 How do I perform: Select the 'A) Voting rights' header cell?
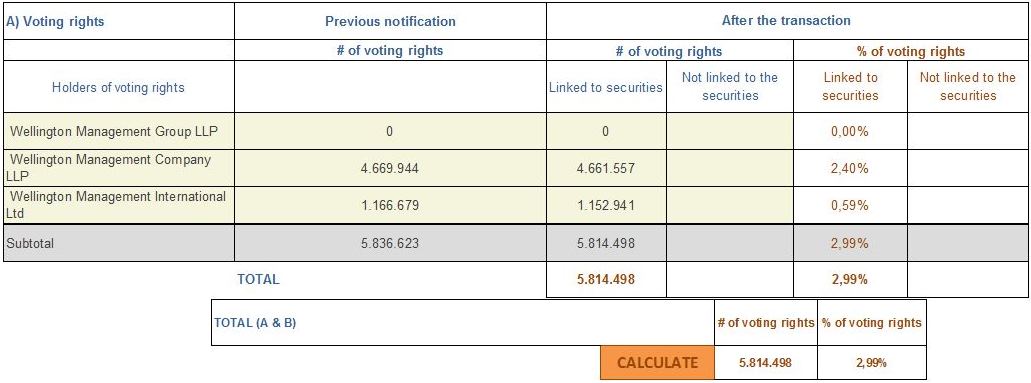(x=119, y=21)
